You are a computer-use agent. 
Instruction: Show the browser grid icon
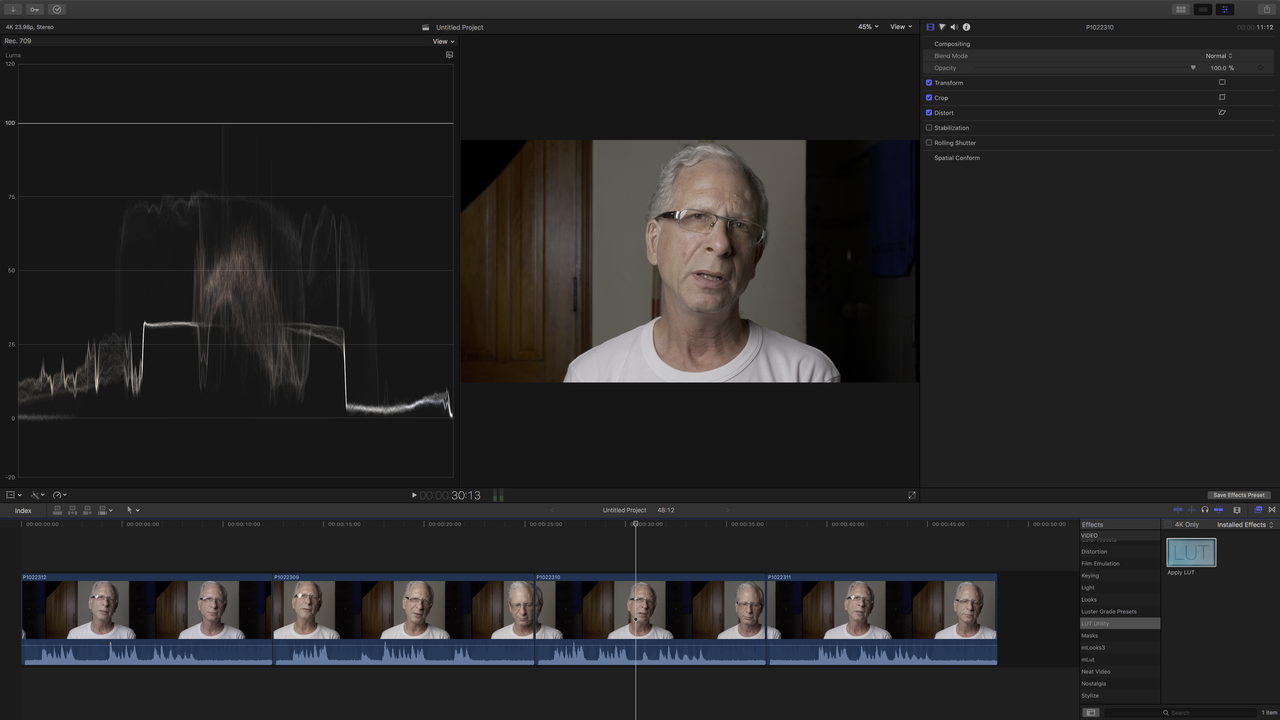pos(1181,9)
